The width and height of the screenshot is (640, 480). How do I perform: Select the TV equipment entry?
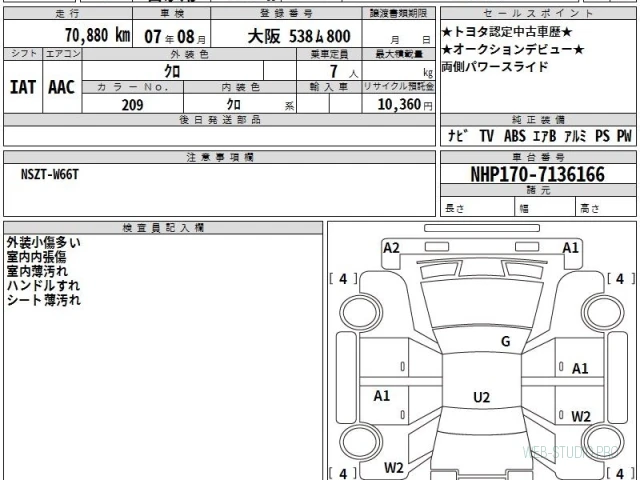tap(487, 136)
